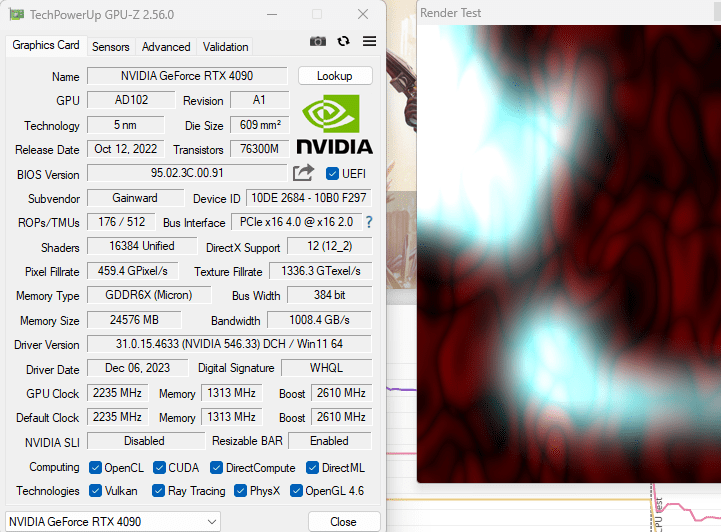Click the Resizable BAR value Enabled
The width and height of the screenshot is (721, 532).
click(329, 441)
